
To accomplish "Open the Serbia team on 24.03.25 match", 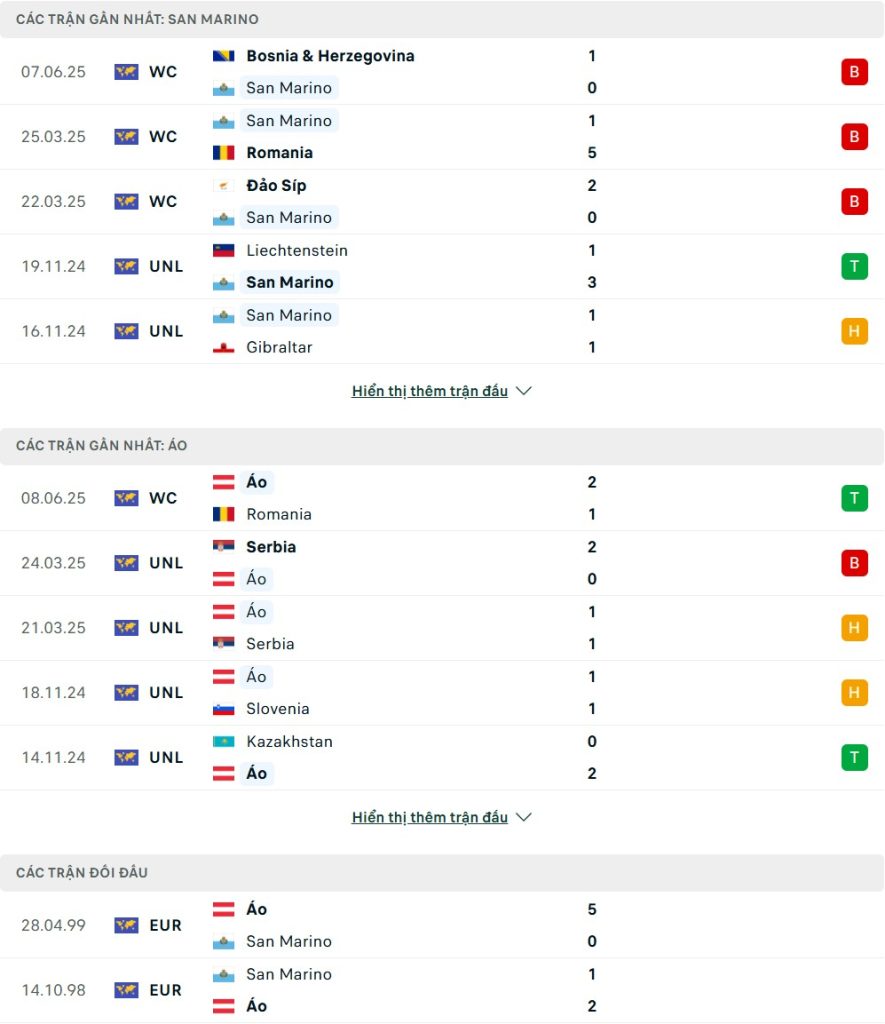I will 270,547.
